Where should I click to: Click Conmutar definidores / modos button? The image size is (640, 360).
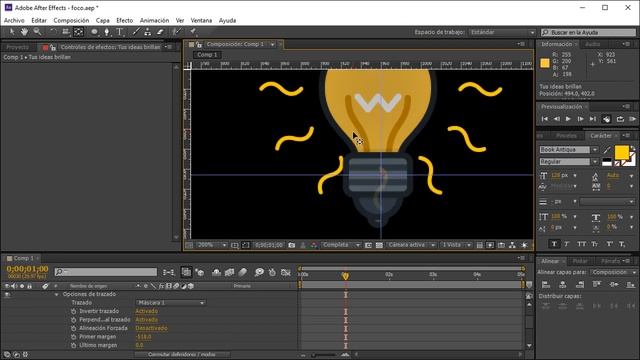182,355
